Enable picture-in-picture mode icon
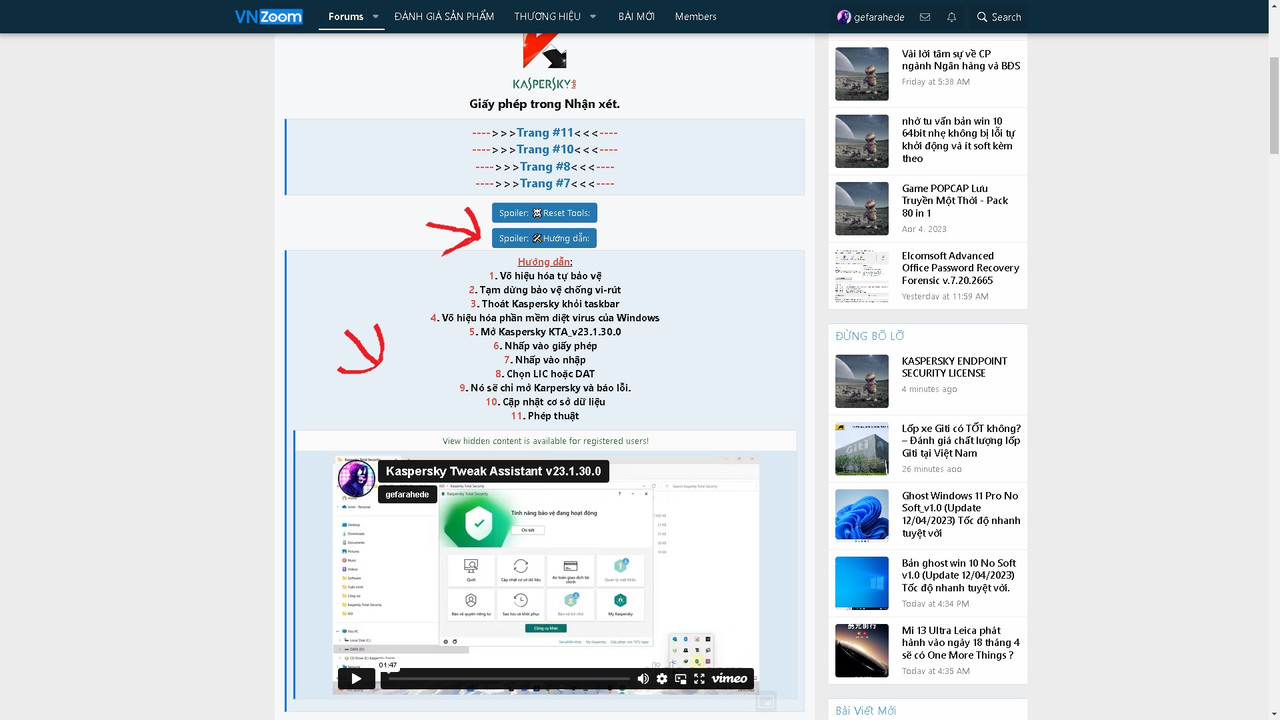This screenshot has height=720, width=1280. 681,679
